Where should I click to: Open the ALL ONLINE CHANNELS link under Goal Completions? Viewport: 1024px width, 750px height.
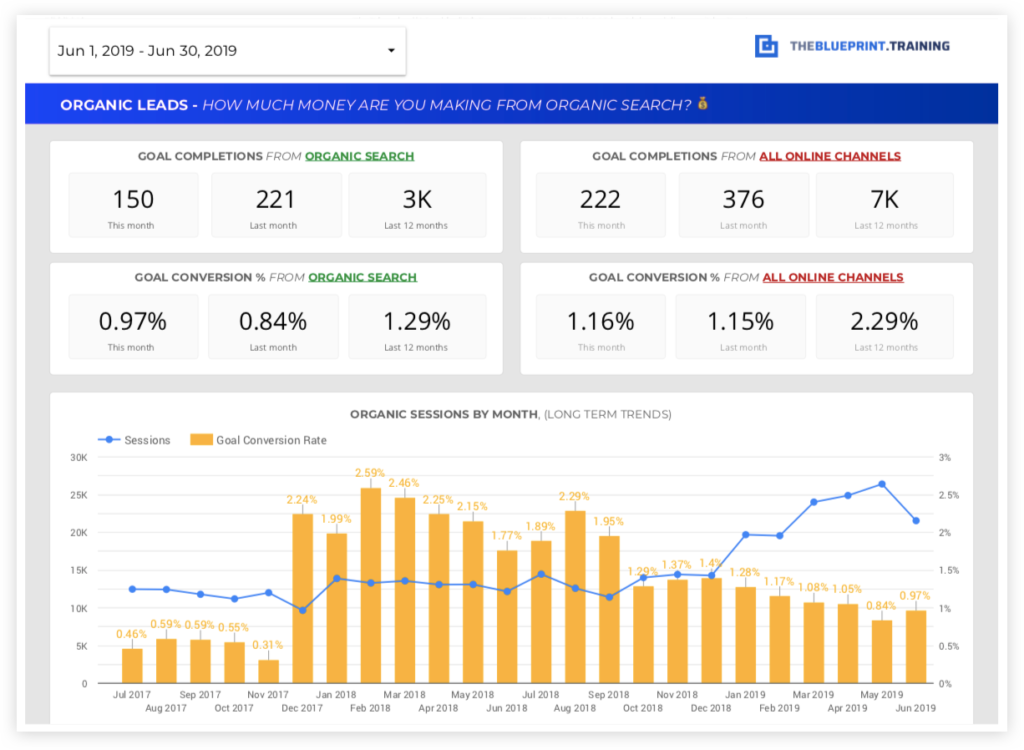830,156
